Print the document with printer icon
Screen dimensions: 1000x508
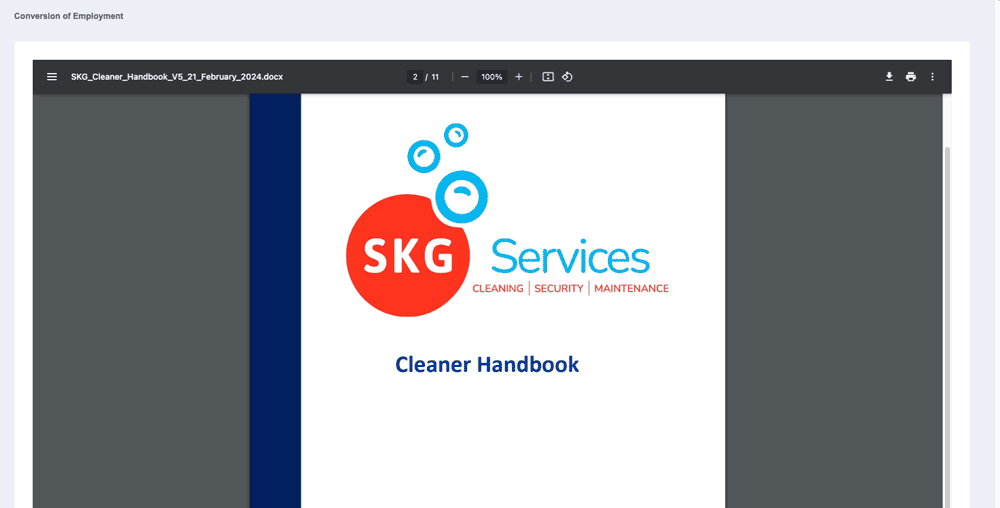pos(911,76)
